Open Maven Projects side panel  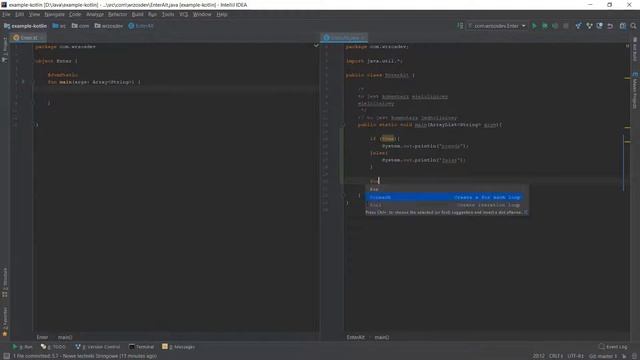[x=635, y=91]
